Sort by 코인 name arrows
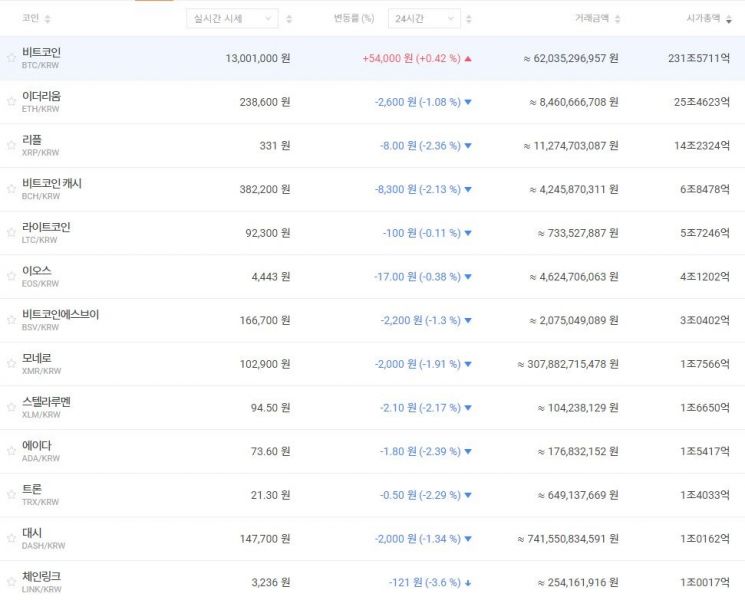Image resolution: width=745 pixels, height=600 pixels. [48, 19]
